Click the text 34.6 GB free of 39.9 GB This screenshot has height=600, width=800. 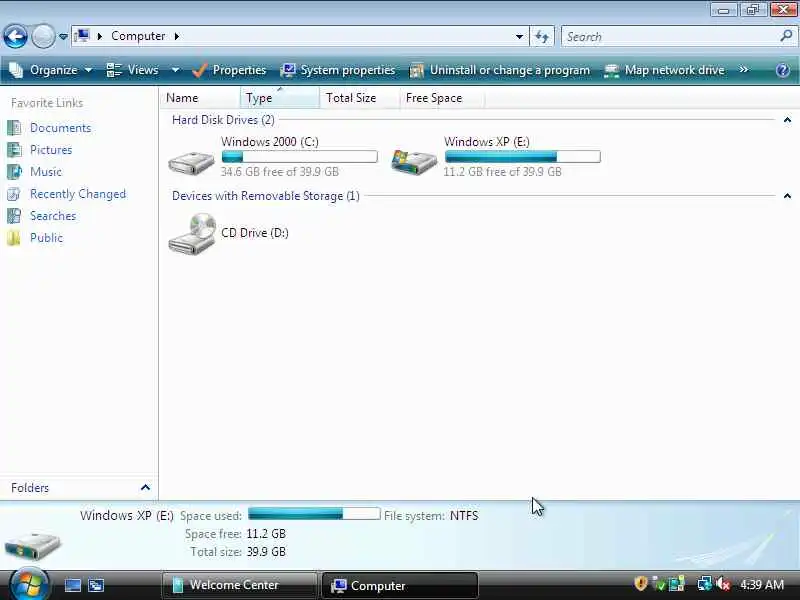tap(280, 172)
